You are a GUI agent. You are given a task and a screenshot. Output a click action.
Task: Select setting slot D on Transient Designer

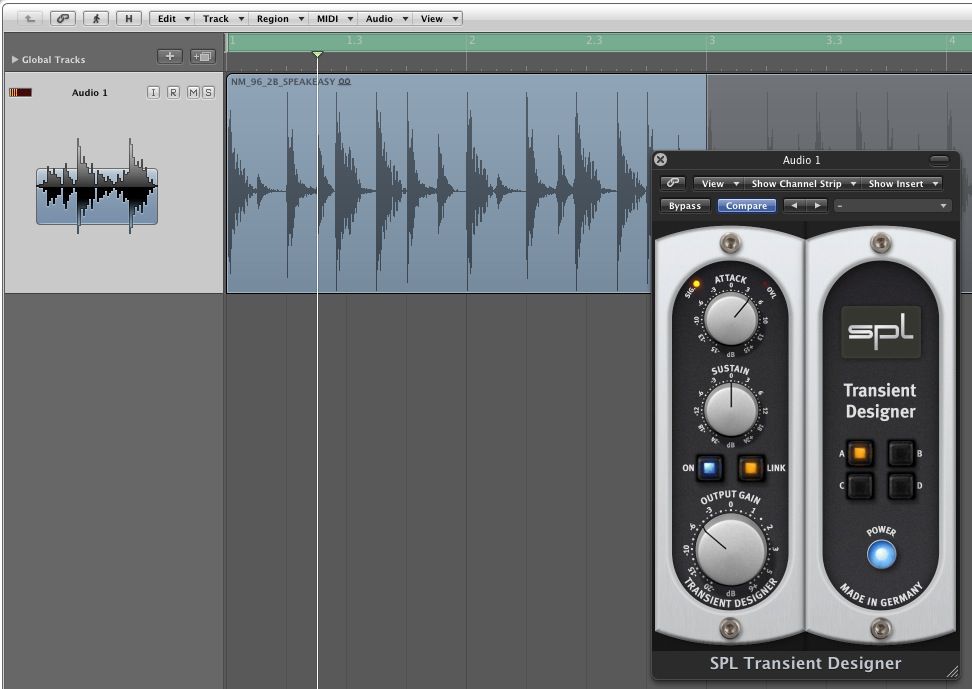click(x=901, y=486)
